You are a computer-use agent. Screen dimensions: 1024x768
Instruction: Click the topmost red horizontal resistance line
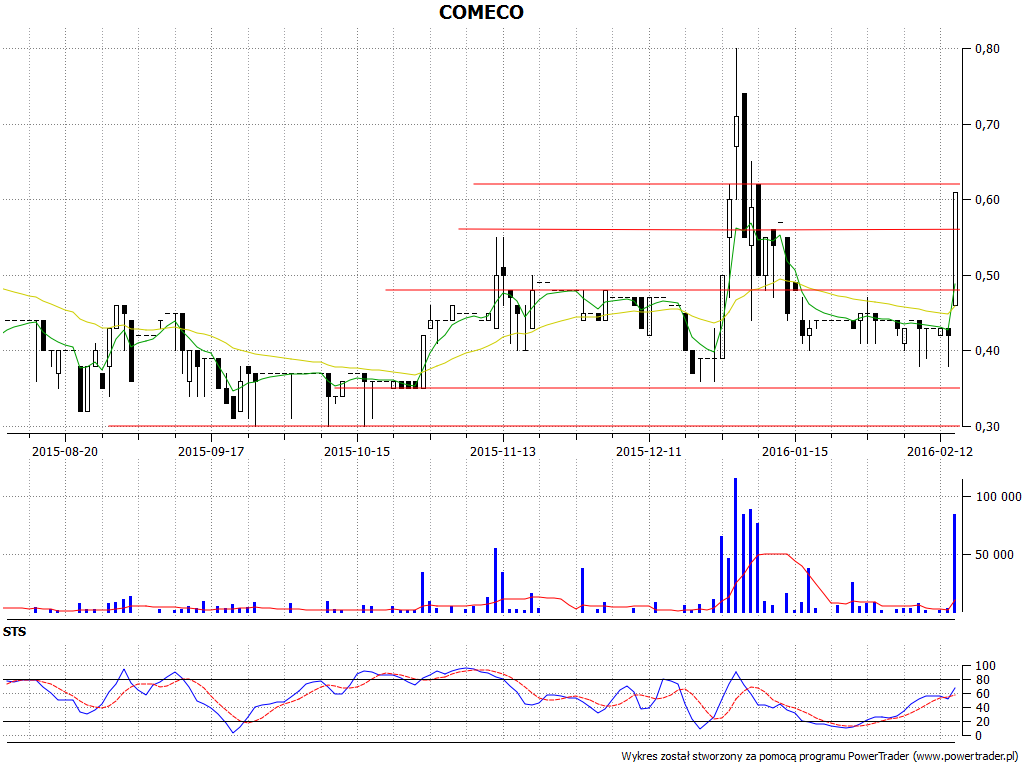click(715, 183)
